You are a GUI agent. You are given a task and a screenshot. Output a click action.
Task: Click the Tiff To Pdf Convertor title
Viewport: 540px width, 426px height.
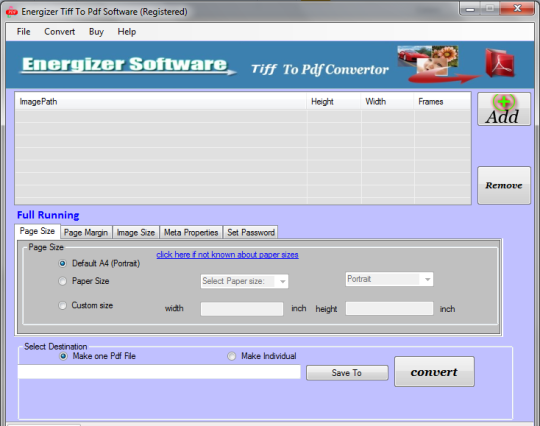coord(320,70)
